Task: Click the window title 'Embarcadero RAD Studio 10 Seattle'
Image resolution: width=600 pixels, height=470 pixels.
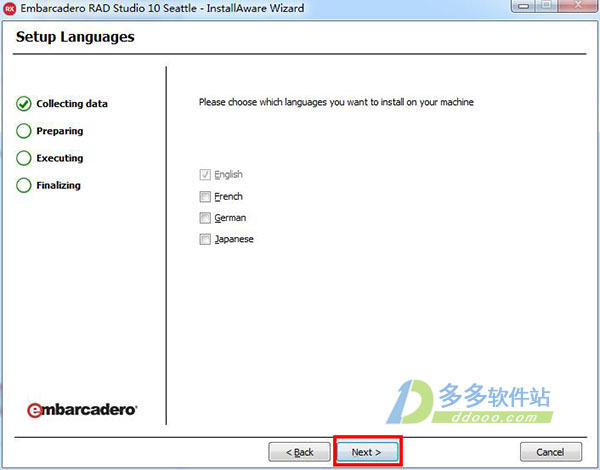Action: pos(108,8)
